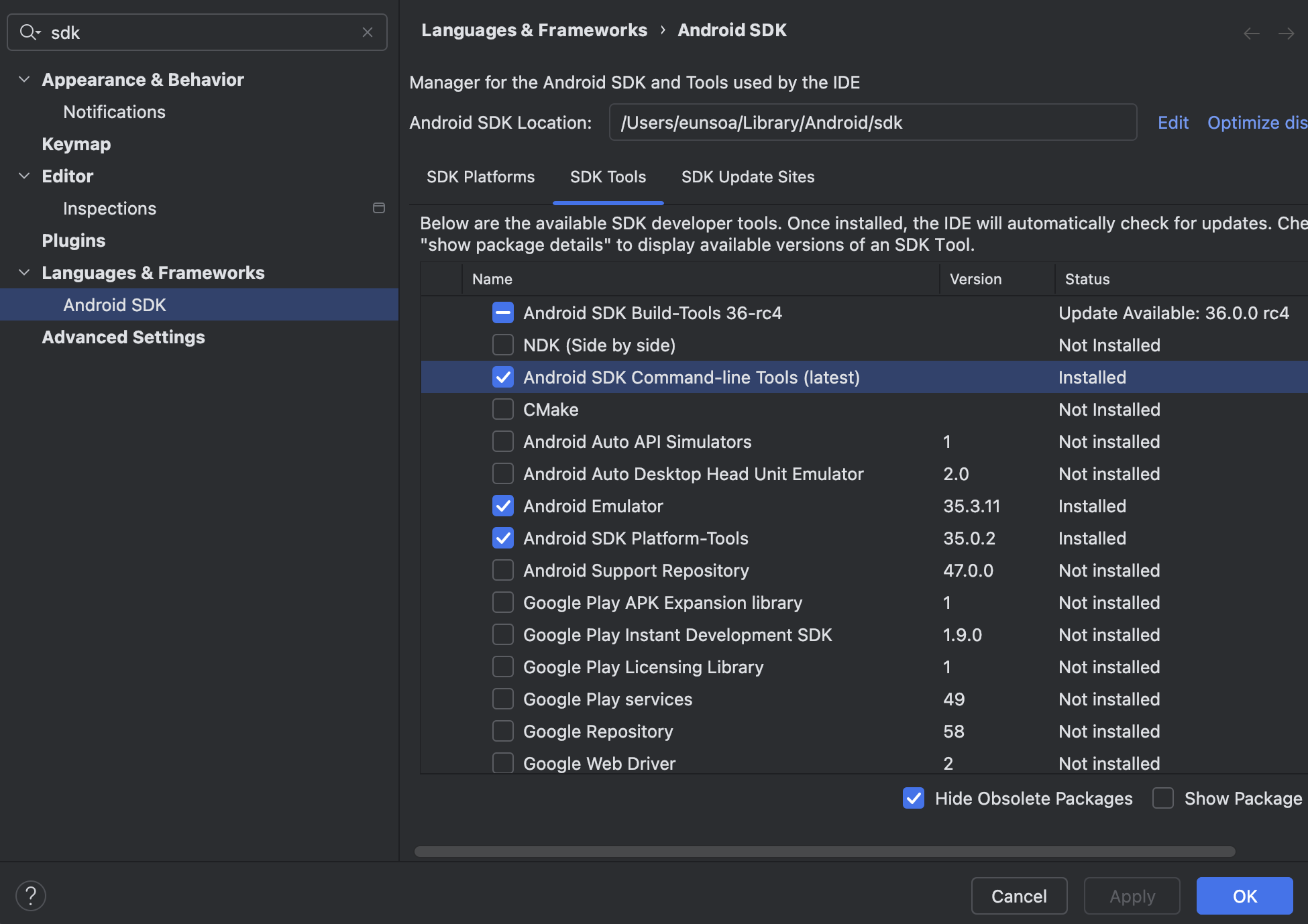The height and width of the screenshot is (924, 1308).
Task: Select Android SDK in the sidebar
Action: pyautogui.click(x=199, y=304)
